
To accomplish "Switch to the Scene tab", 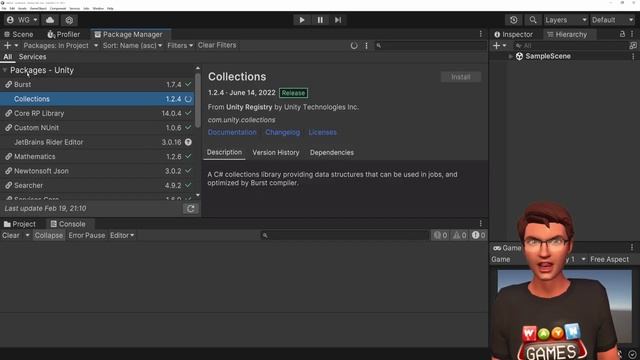I will [x=19, y=34].
